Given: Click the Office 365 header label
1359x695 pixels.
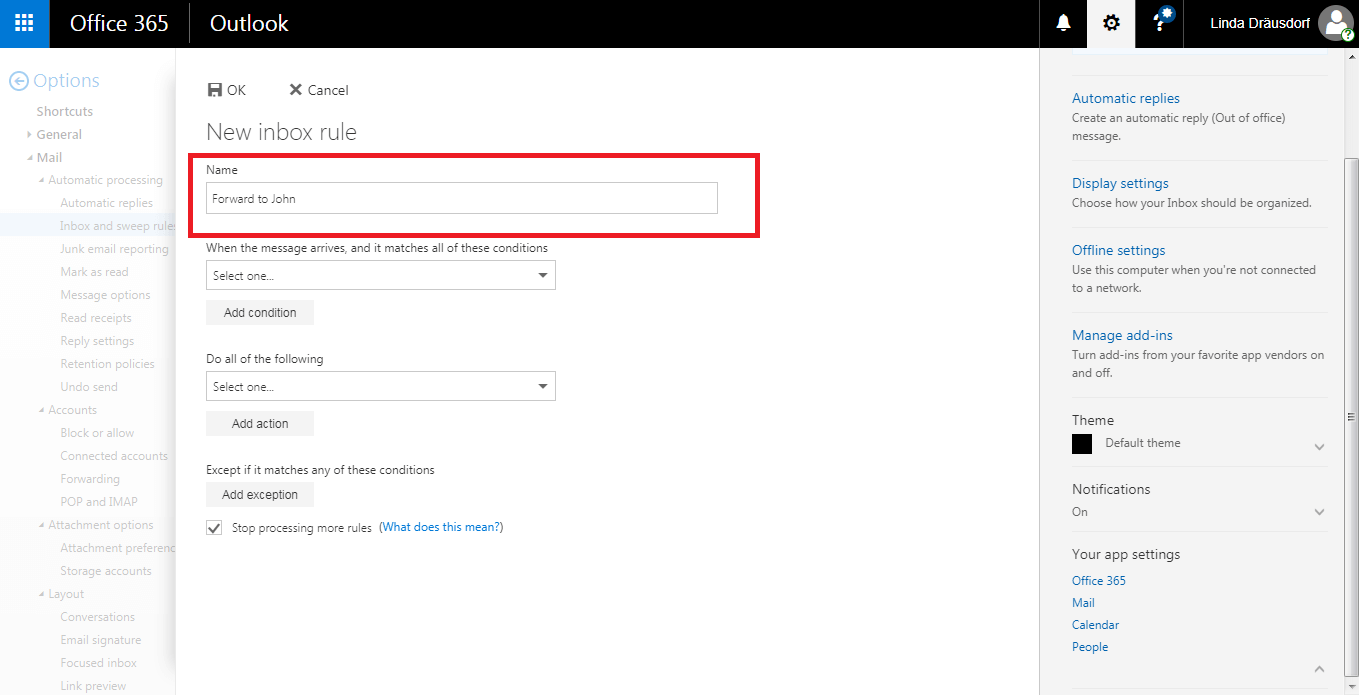Looking at the screenshot, I should pyautogui.click(x=119, y=23).
